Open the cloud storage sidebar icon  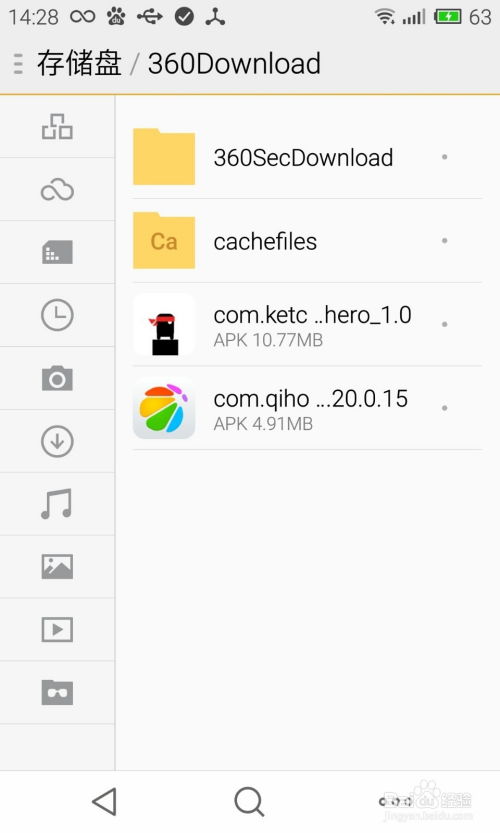(x=57, y=190)
